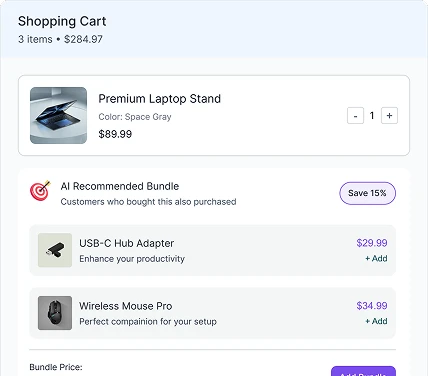Screen dimensions: 428x376
Task: Click the red target bundle icon
Action: tap(40, 191)
